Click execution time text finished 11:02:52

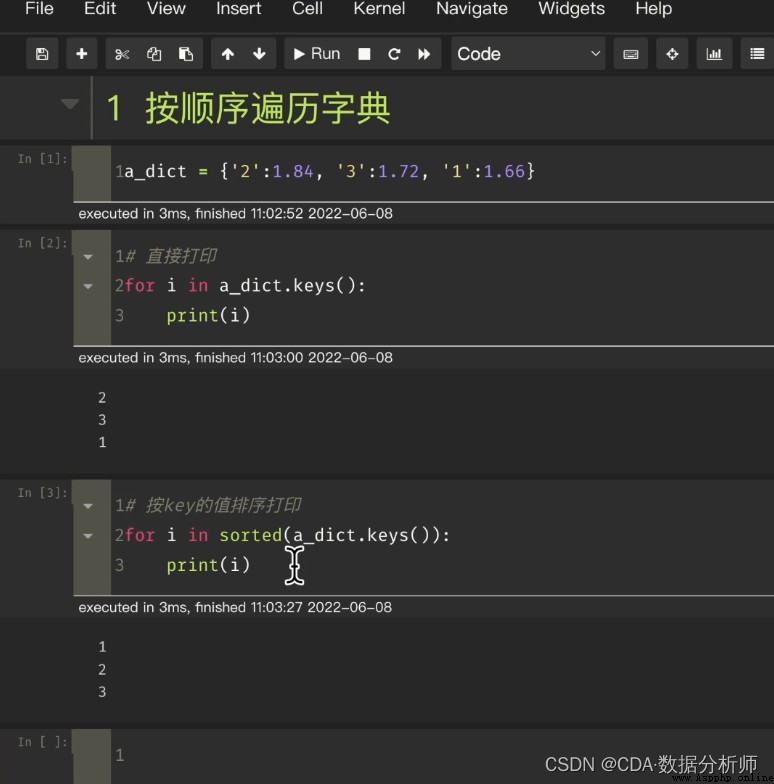[236, 214]
